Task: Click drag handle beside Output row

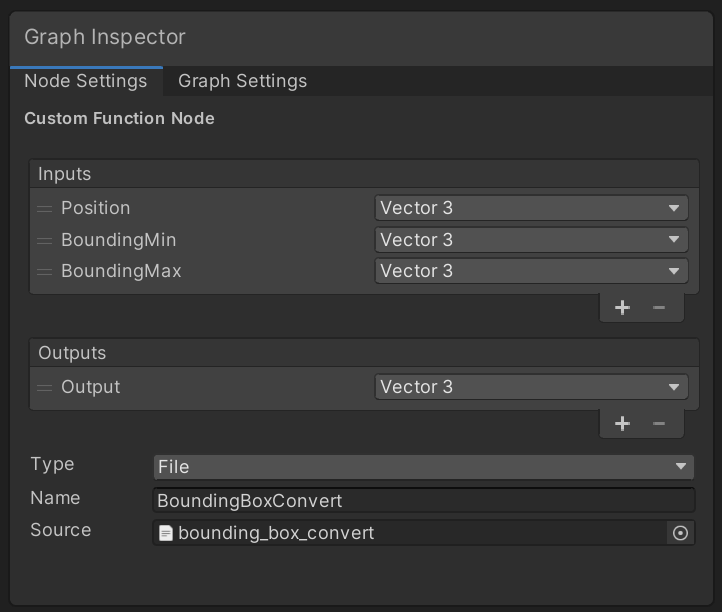Action: [x=44, y=388]
